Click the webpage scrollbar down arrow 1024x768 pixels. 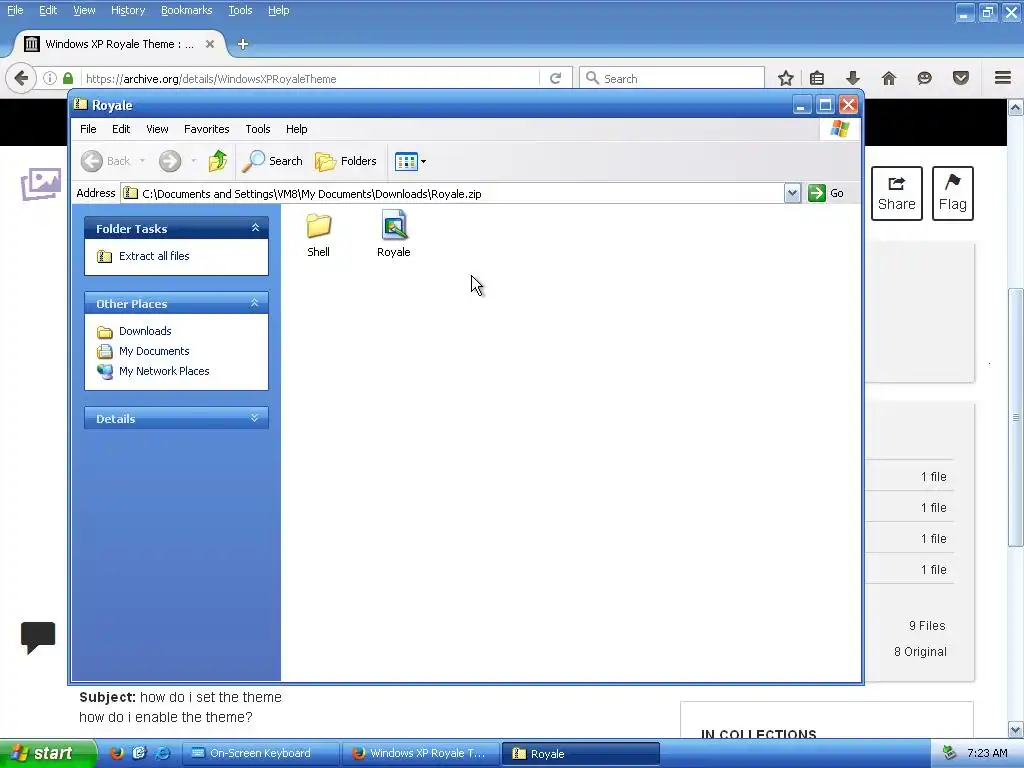[x=1016, y=729]
